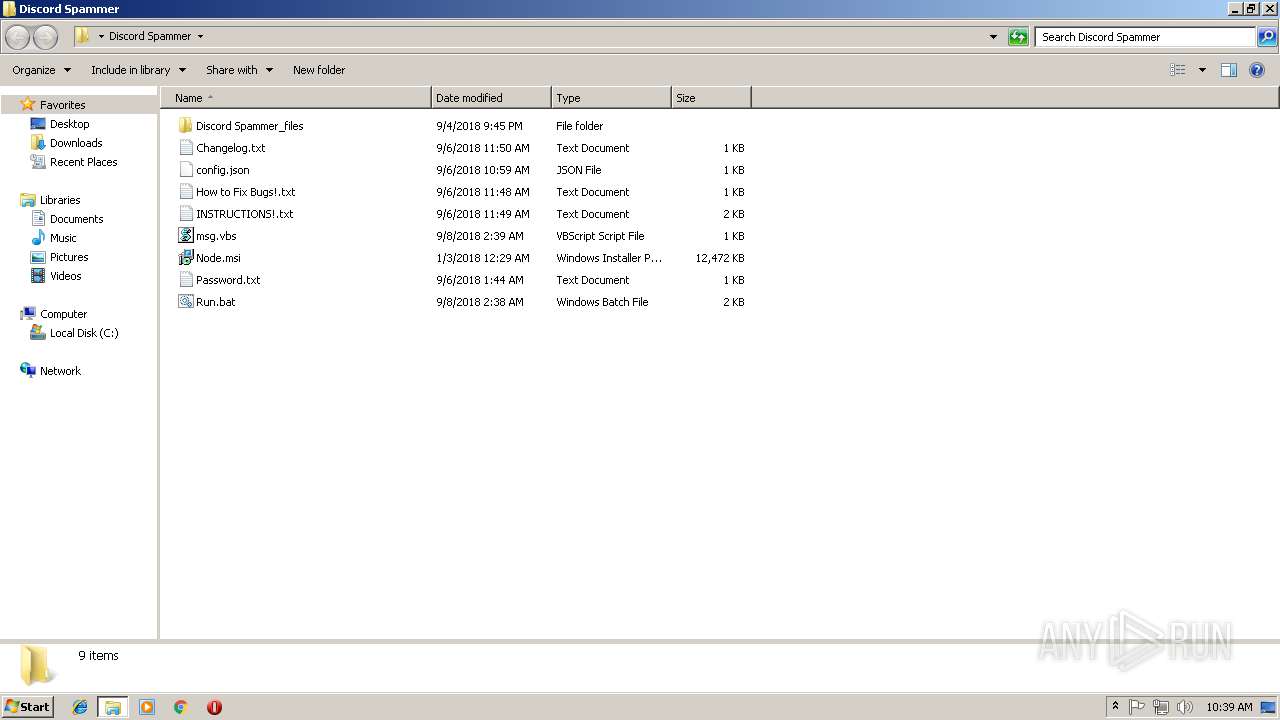Click the VBScript Script File type text
This screenshot has width=1280, height=720.
(600, 236)
